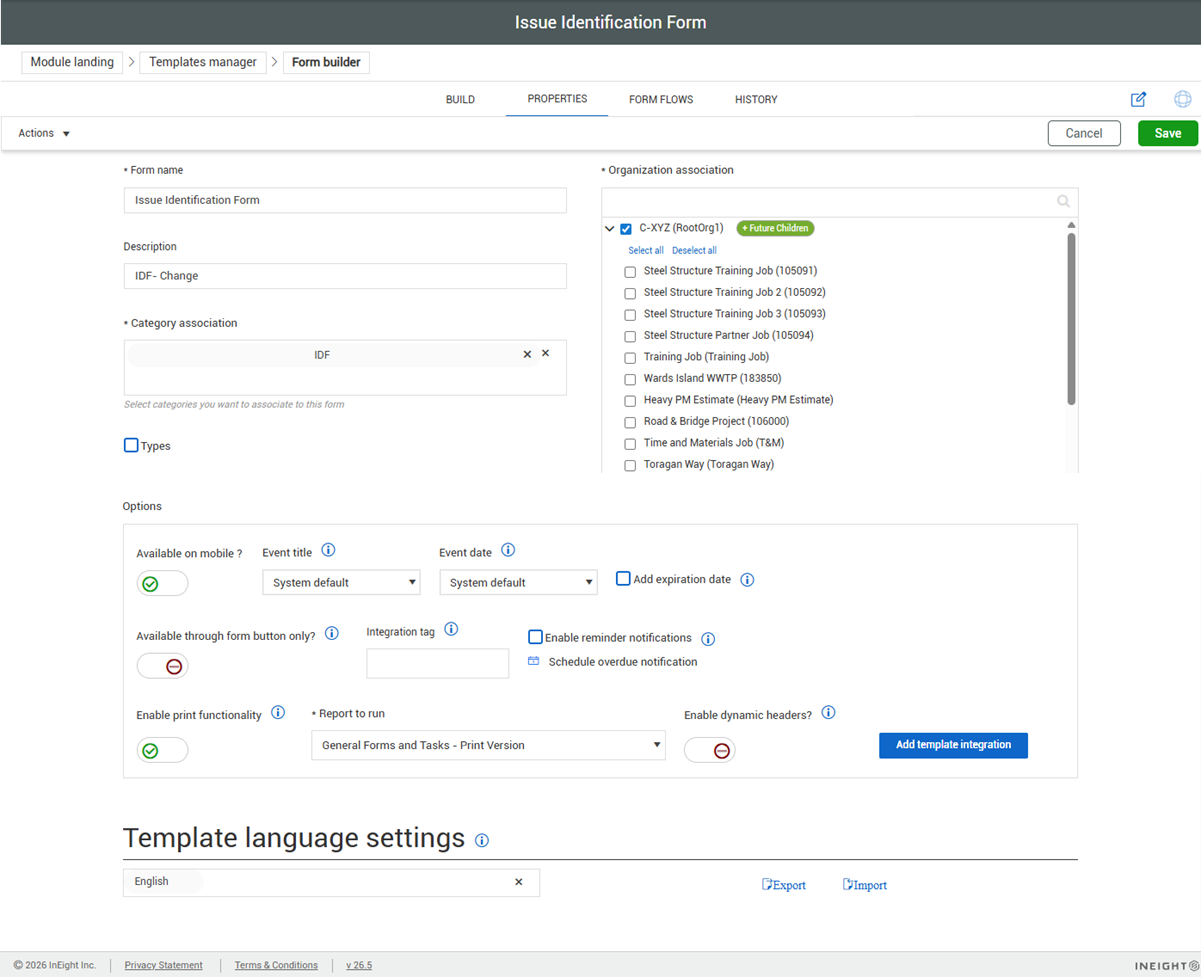Clear all categories in Category association
The height and width of the screenshot is (977, 1201).
pos(546,353)
